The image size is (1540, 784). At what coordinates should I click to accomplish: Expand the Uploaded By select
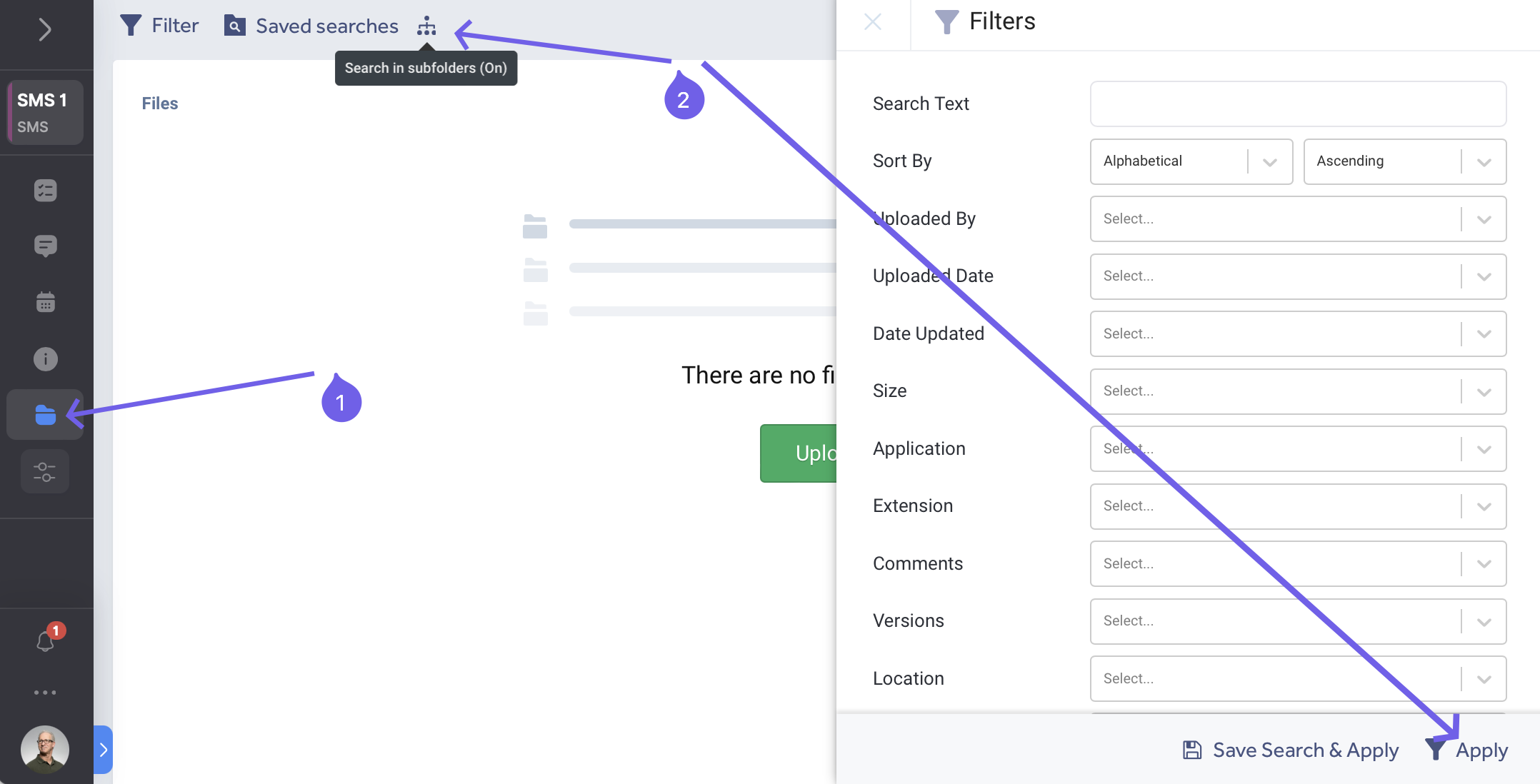[1297, 219]
